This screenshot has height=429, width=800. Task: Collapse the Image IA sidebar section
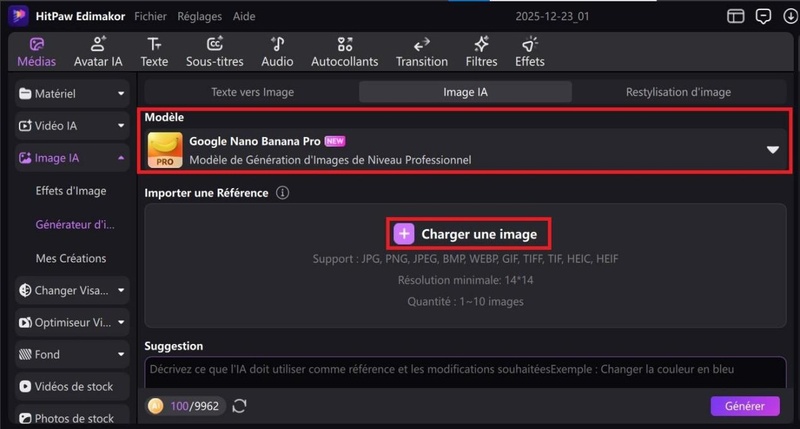coord(72,158)
